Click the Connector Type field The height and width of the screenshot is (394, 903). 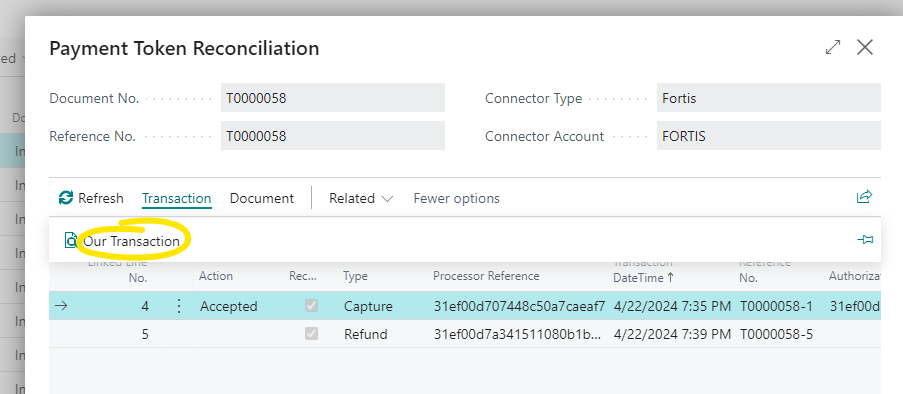[x=769, y=98]
